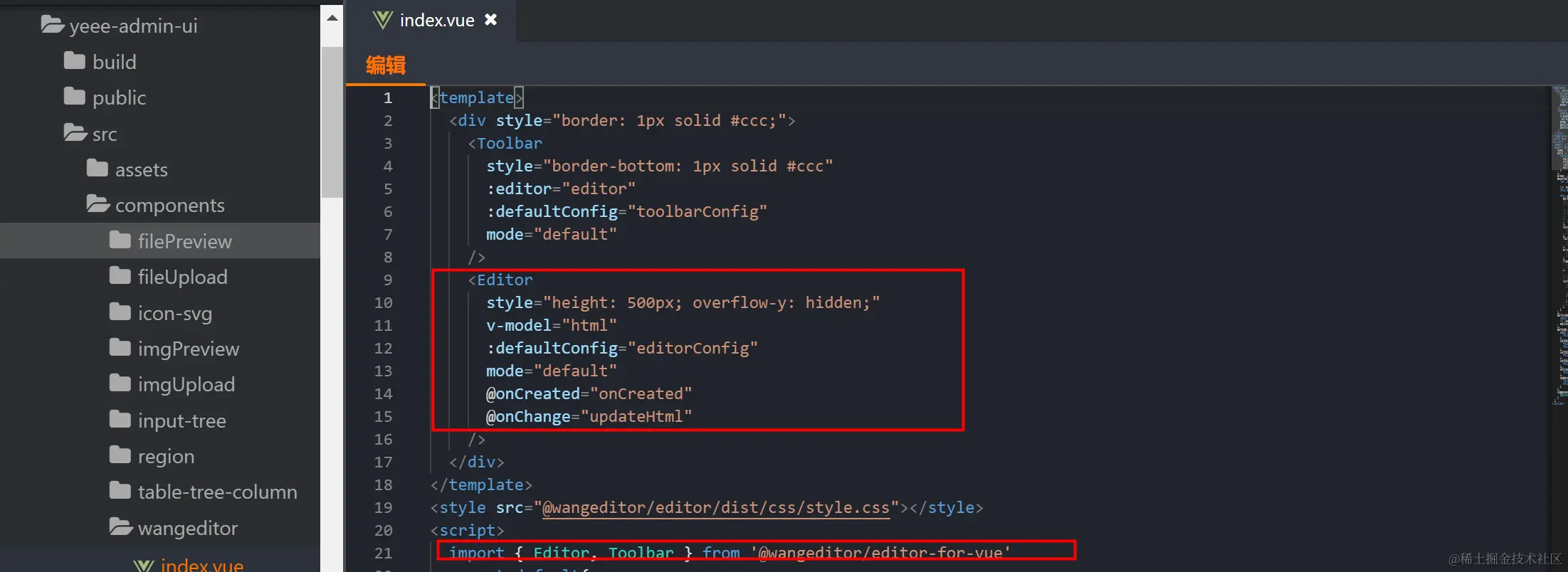Click the border-bottom style line
Image resolution: width=1568 pixels, height=572 pixels.
[x=659, y=166]
